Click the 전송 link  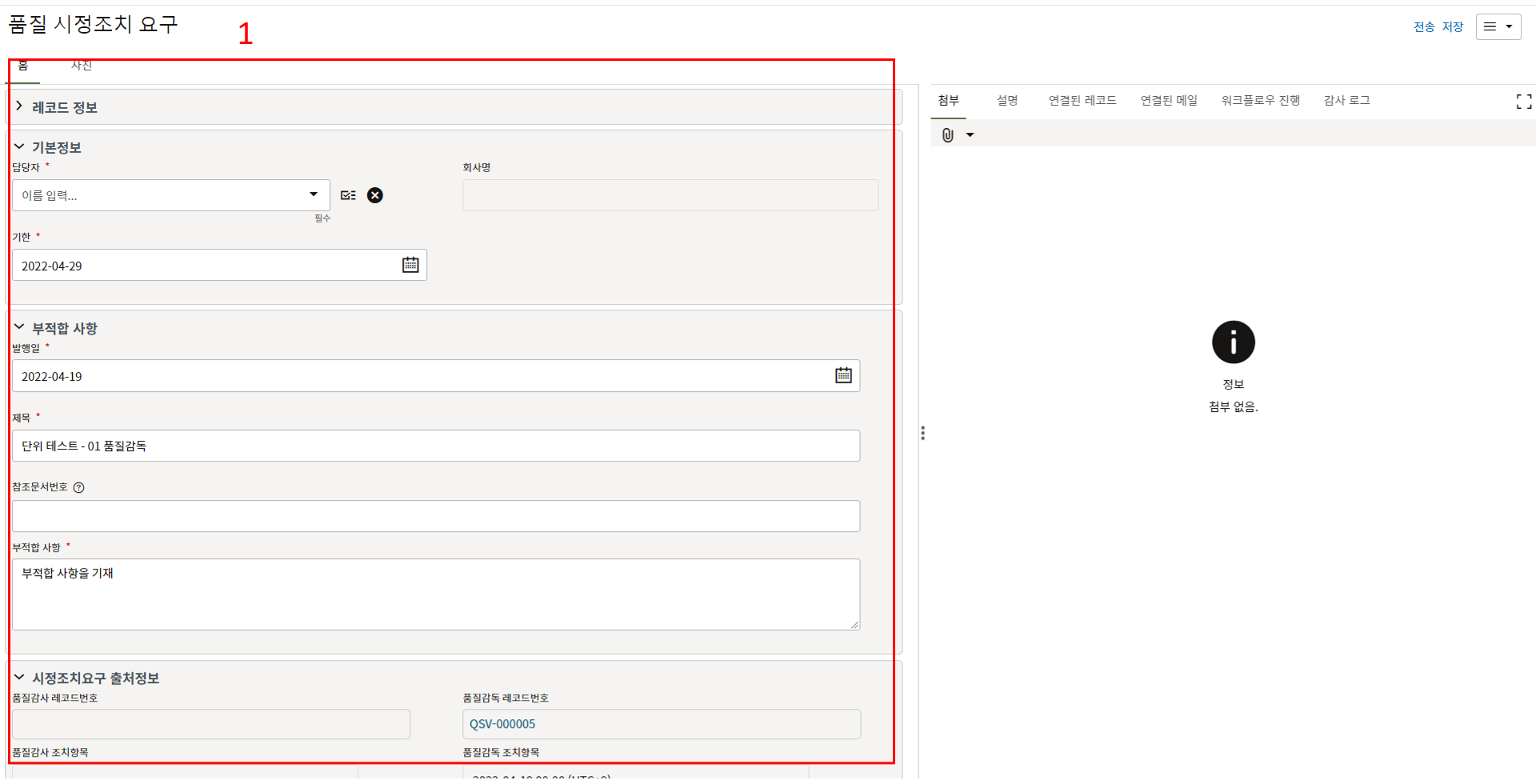tap(1423, 27)
